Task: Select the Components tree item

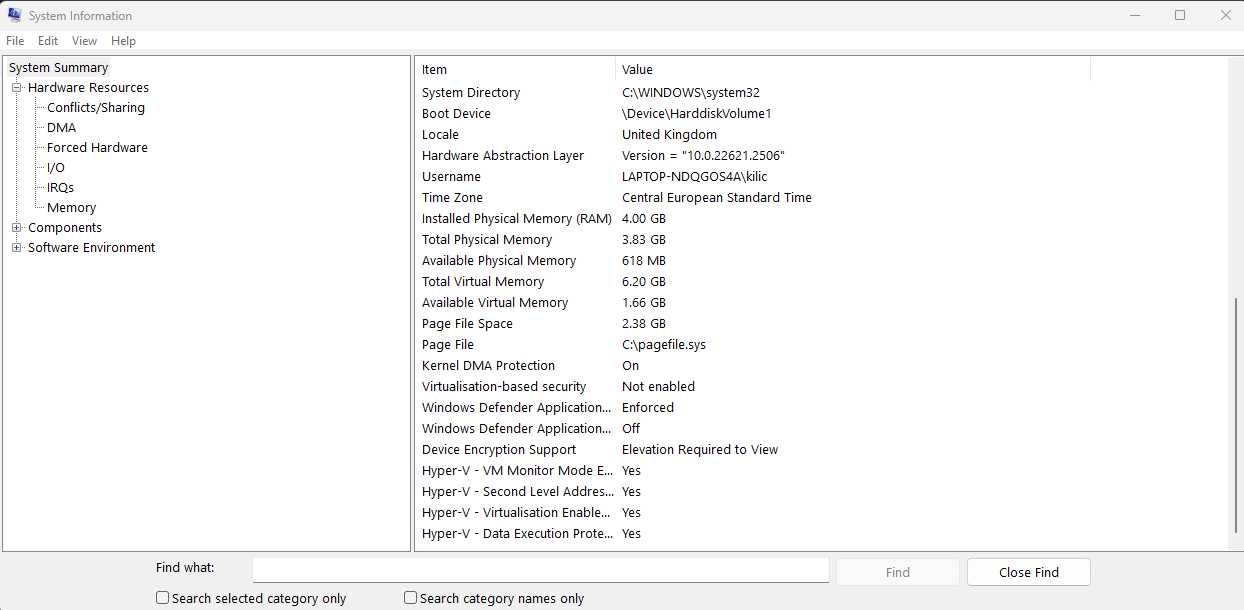Action: click(x=65, y=228)
